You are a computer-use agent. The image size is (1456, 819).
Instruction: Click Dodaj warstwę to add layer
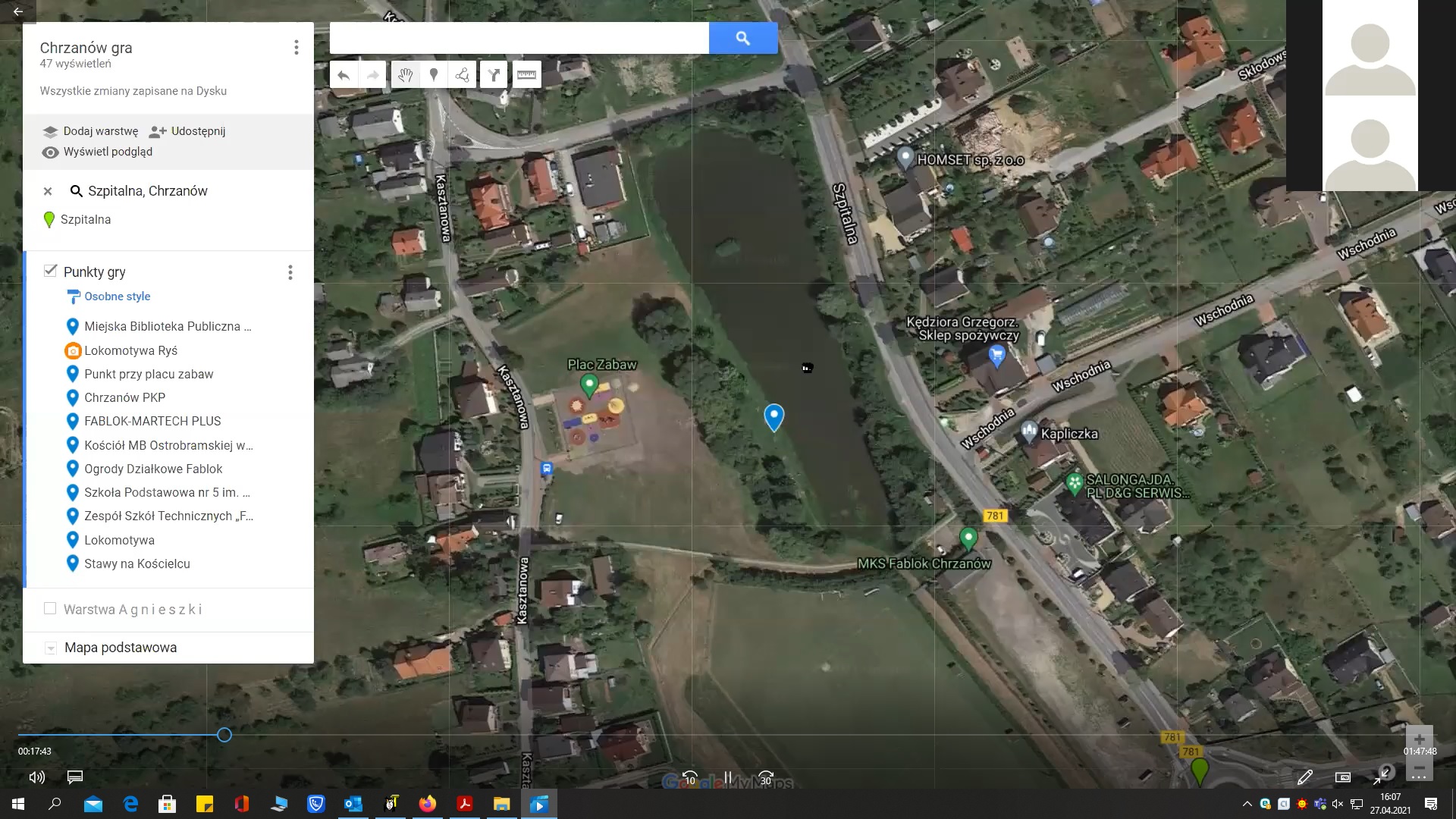pyautogui.click(x=91, y=131)
